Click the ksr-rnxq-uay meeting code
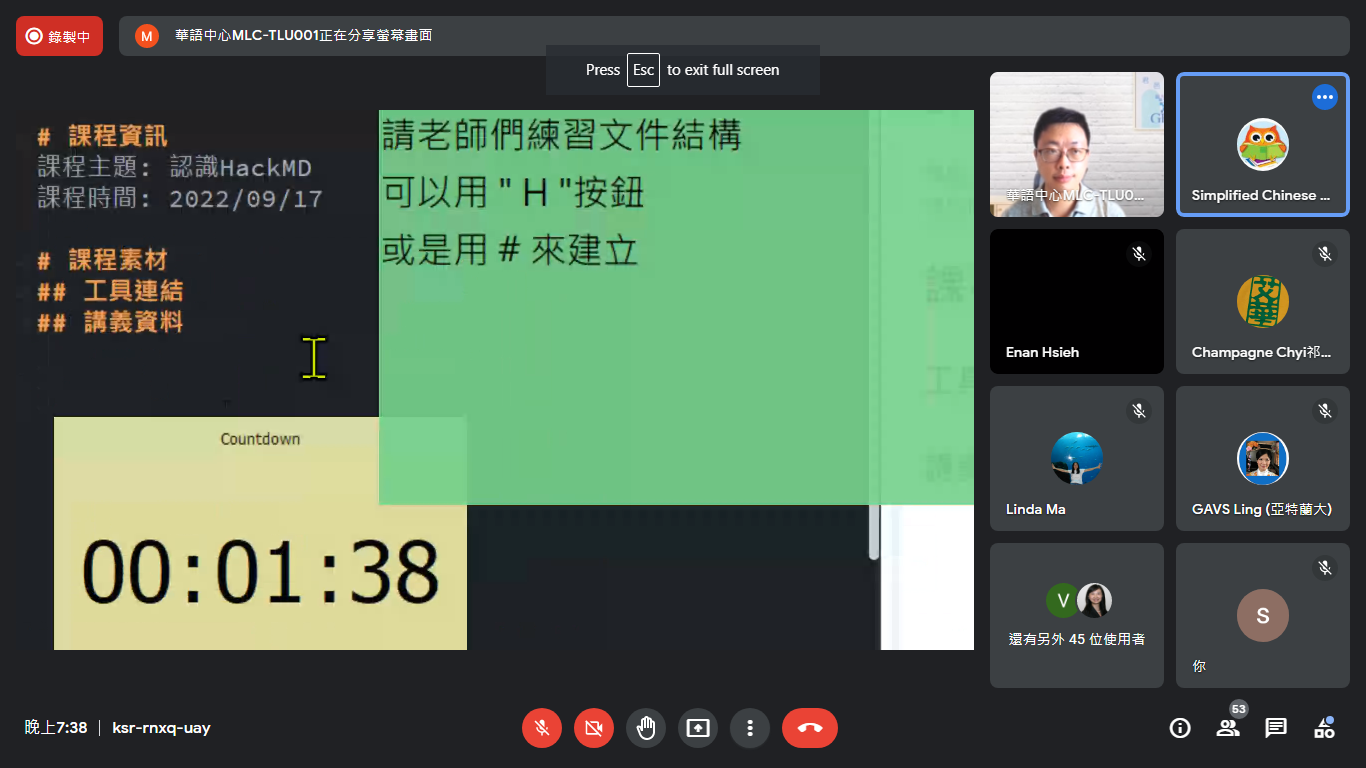1366x768 pixels. (161, 728)
